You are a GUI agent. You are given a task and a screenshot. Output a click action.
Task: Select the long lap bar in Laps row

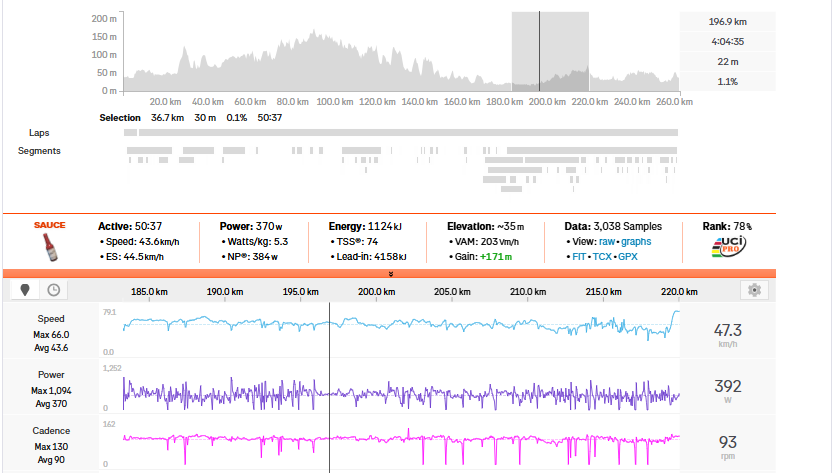tap(410, 132)
